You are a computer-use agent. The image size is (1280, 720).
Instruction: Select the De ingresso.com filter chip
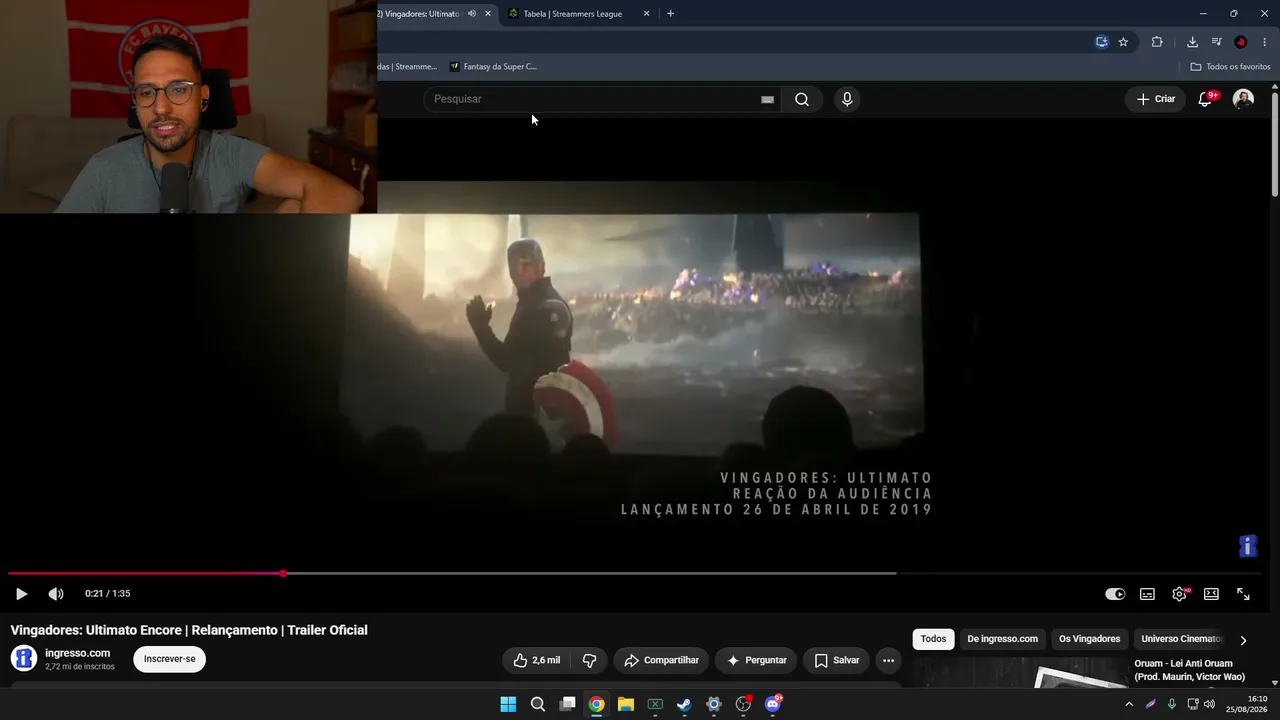[x=1002, y=639]
